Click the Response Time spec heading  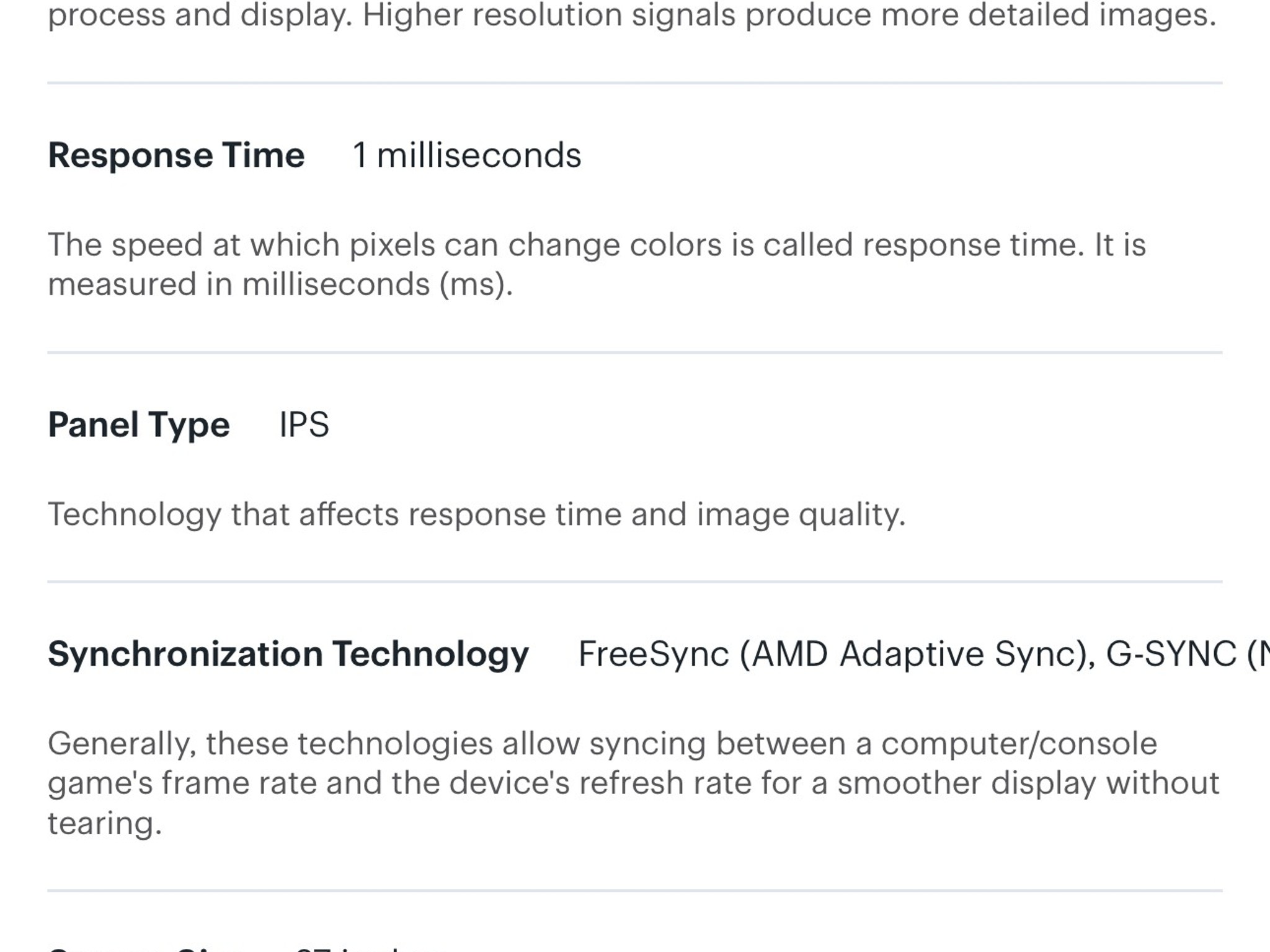pos(176,155)
